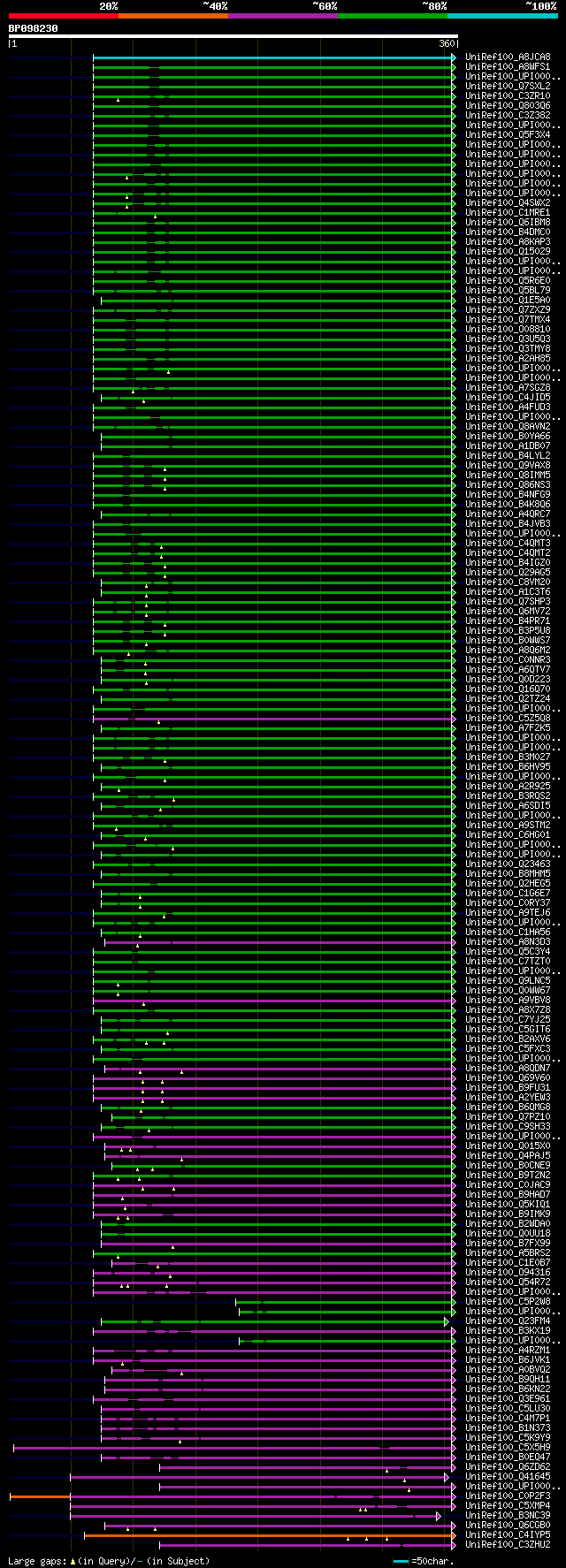Click the 50-character scale bar in the legend
The width and height of the screenshot is (566, 1568).
401,1561
